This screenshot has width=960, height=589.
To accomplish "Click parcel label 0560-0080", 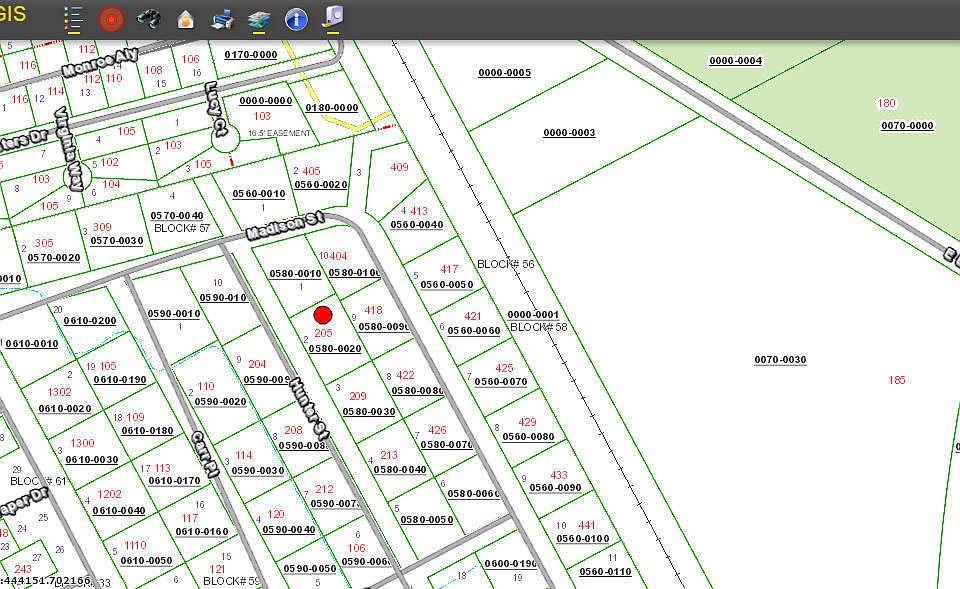I will click(x=528, y=437).
